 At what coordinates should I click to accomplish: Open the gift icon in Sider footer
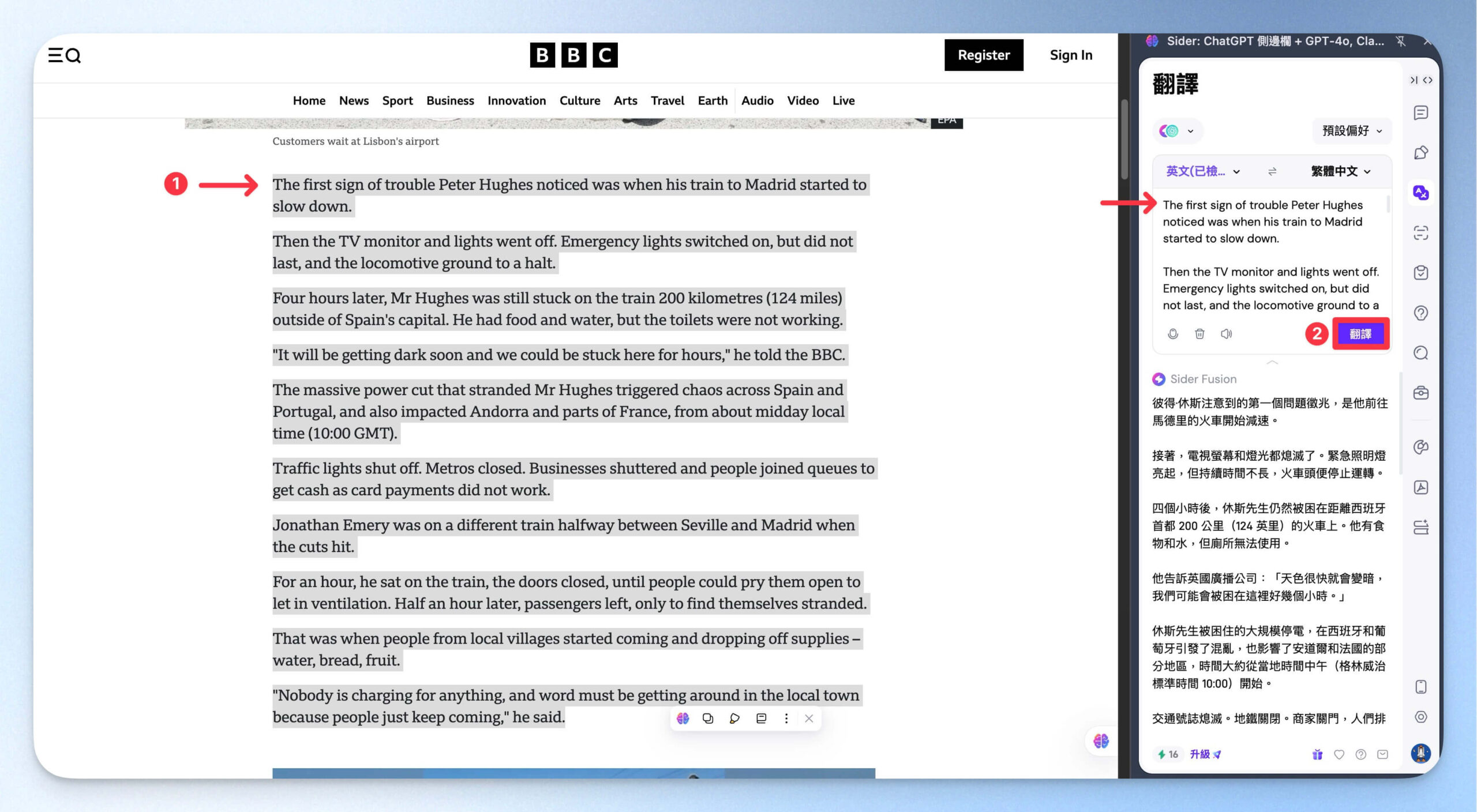[1317, 754]
